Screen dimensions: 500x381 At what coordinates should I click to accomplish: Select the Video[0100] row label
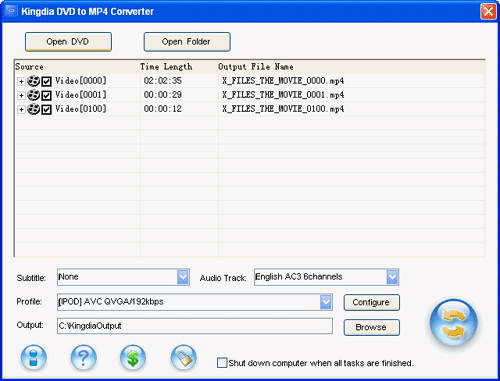(81, 109)
